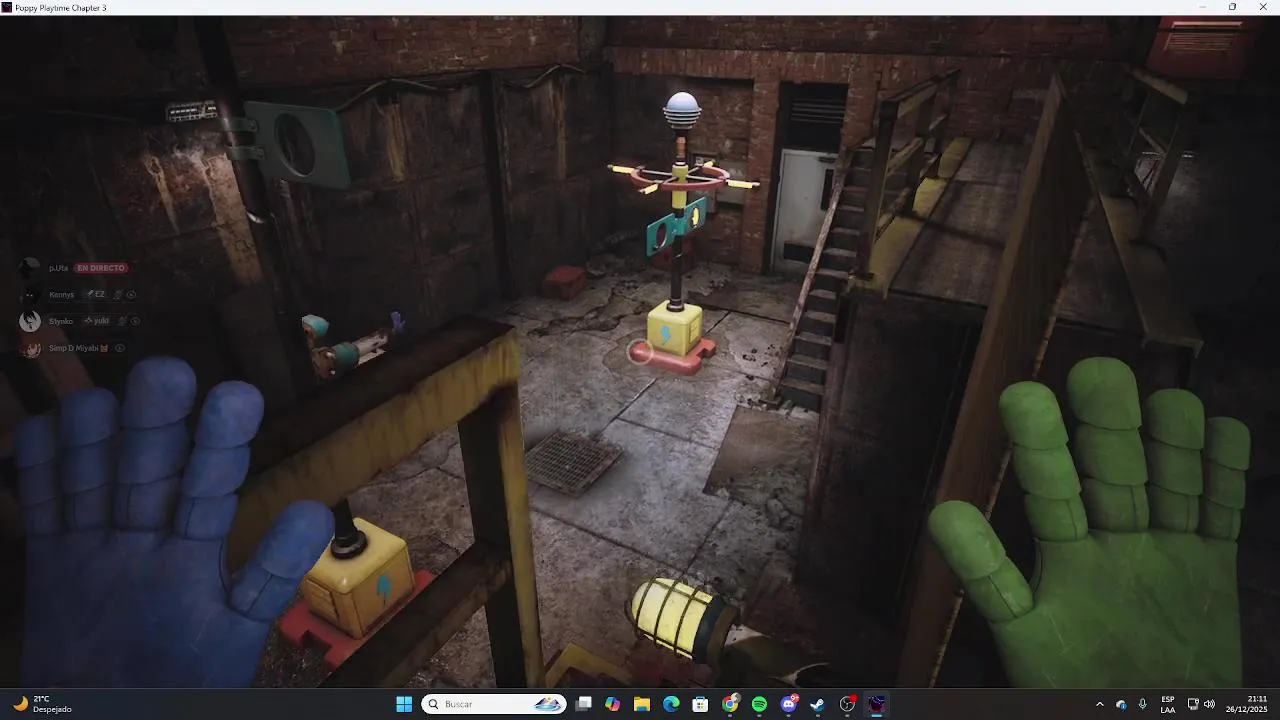
Task: Switch to Steam in the taskbar
Action: [x=818, y=704]
